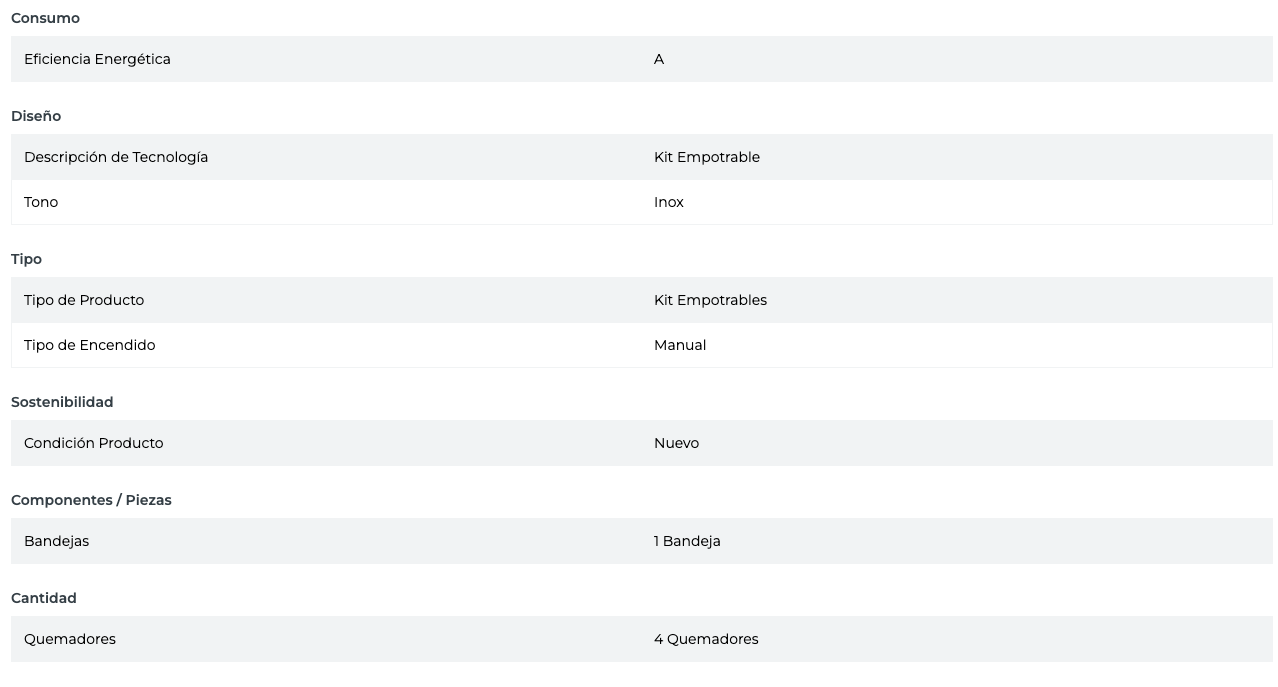The image size is (1278, 687).
Task: Click the Sostenibilidad section heading
Action: [x=62, y=402]
